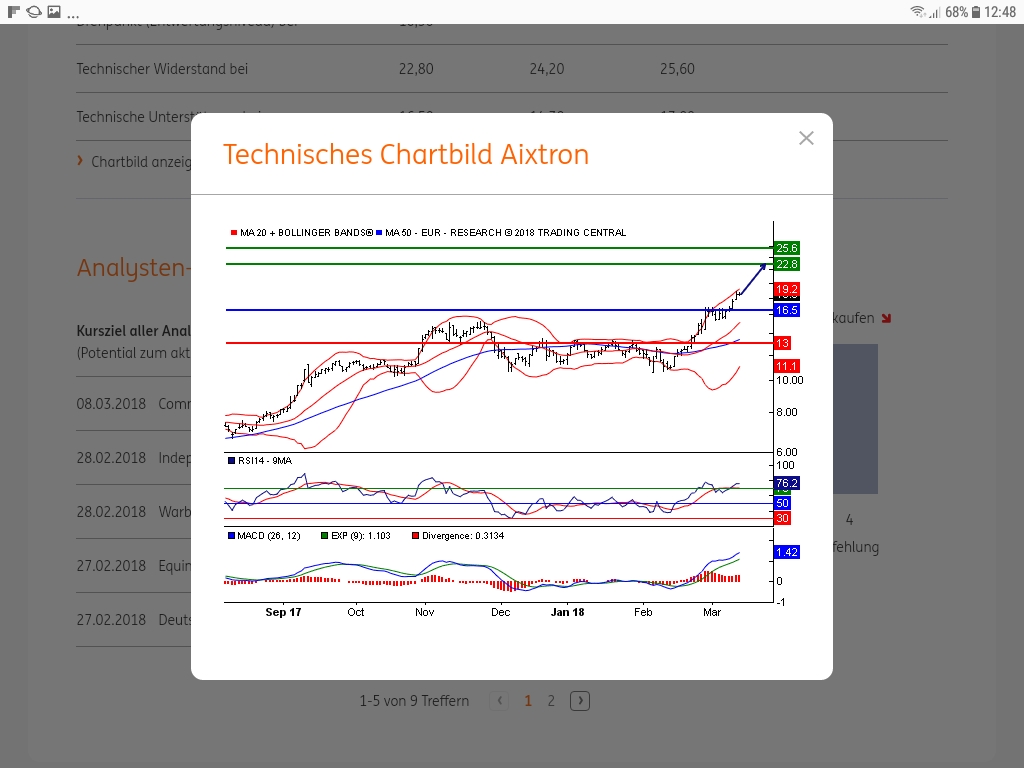Go to next results page arrow

[580, 701]
